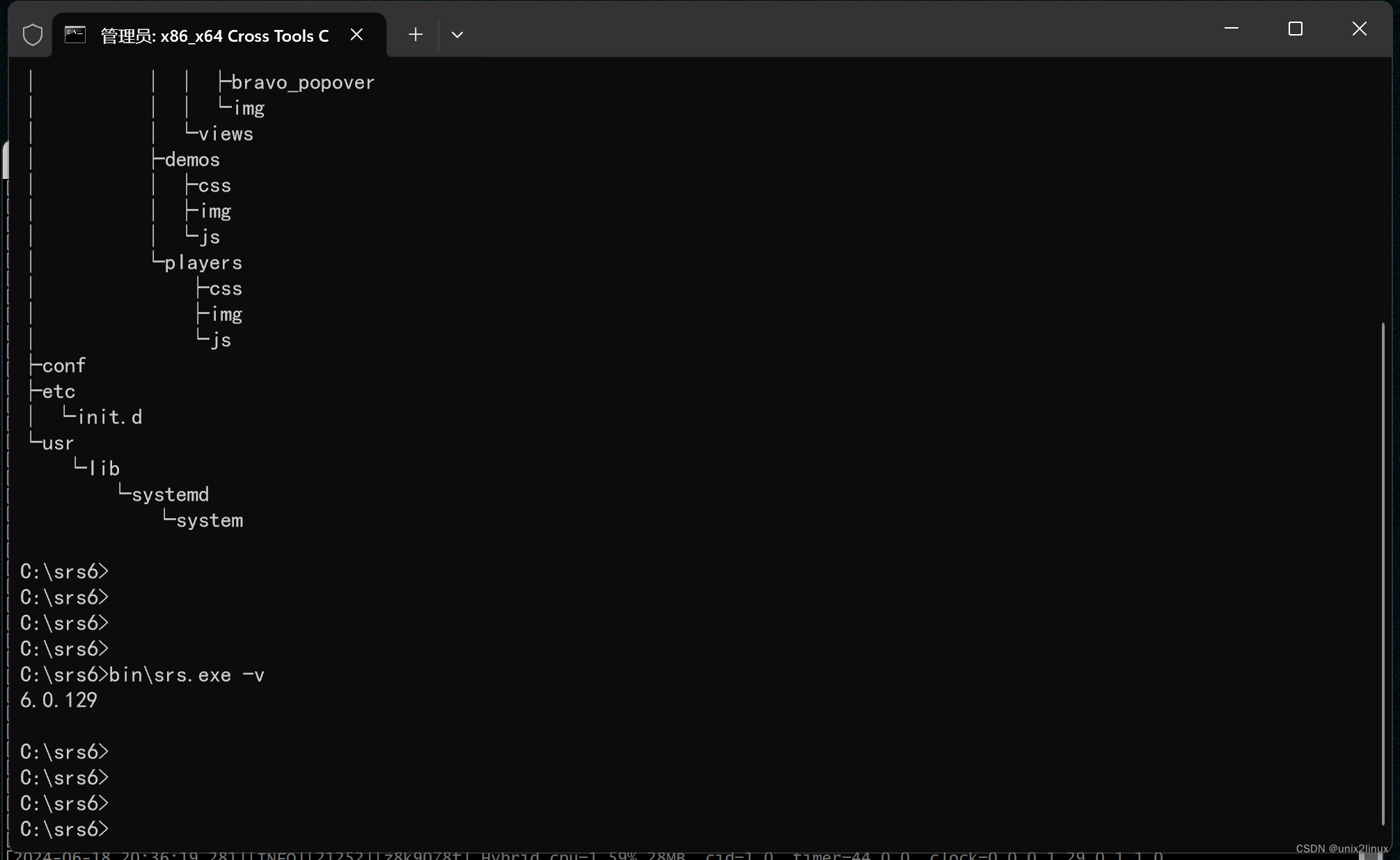Click the players folder in tree
The width and height of the screenshot is (1400, 860).
click(x=203, y=263)
